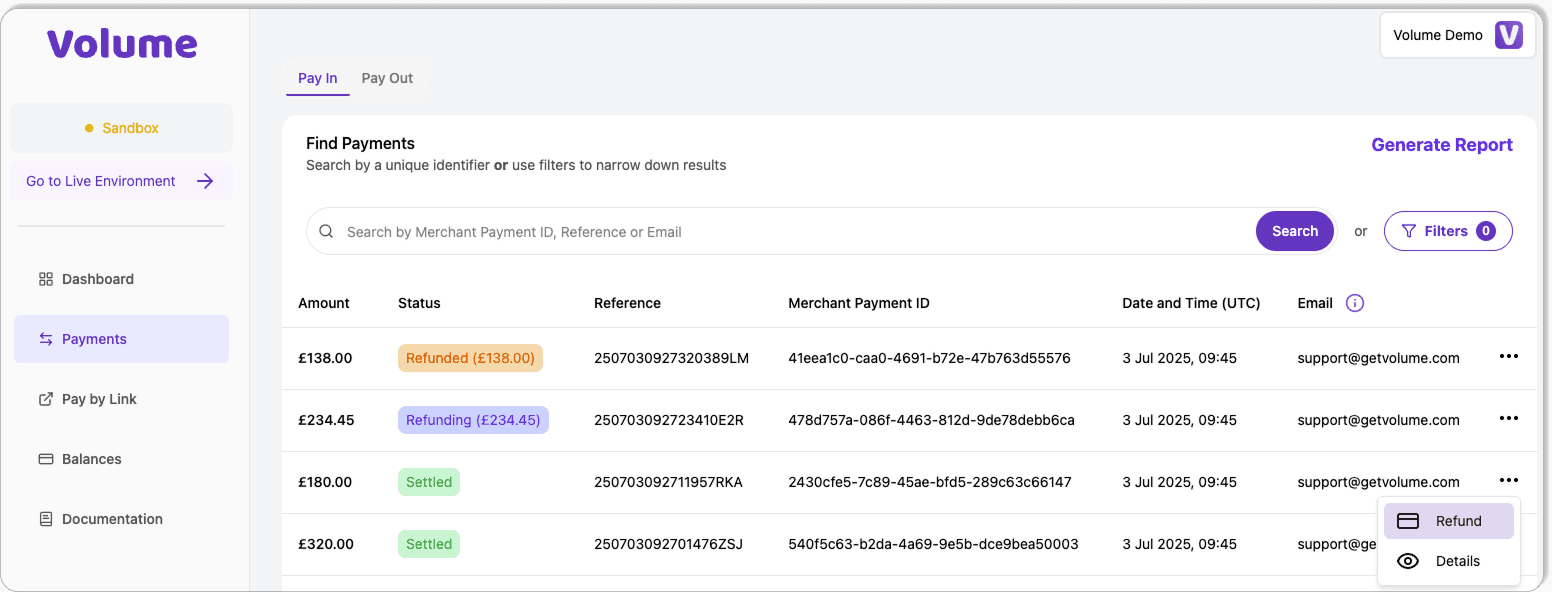Click the purple V avatar icon
The width and height of the screenshot is (1552, 592).
[x=1508, y=35]
